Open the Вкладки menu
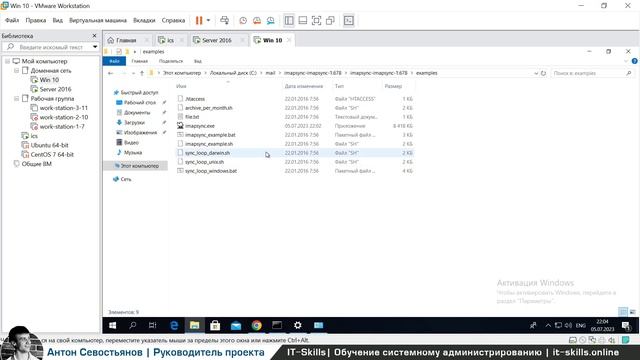Image resolution: width=640 pixels, height=360 pixels. point(144,20)
